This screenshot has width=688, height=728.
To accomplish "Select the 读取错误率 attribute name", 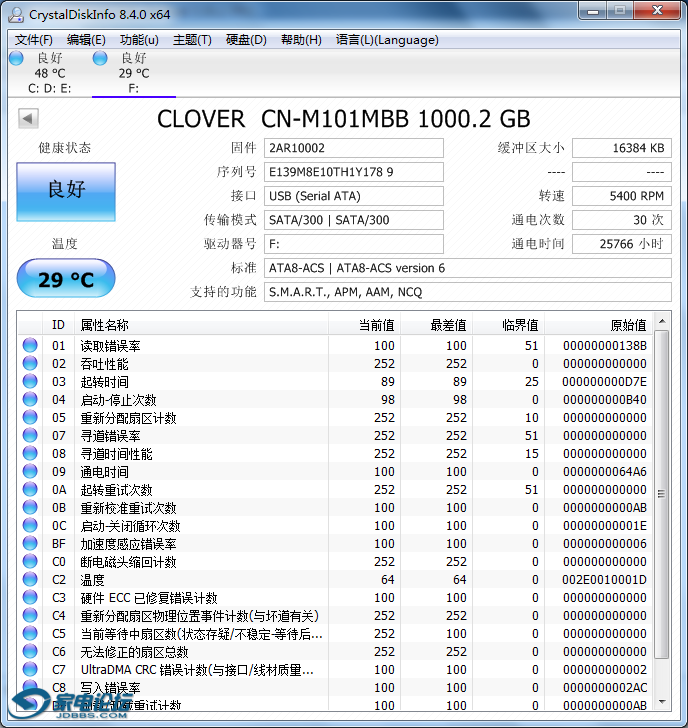I will 110,345.
